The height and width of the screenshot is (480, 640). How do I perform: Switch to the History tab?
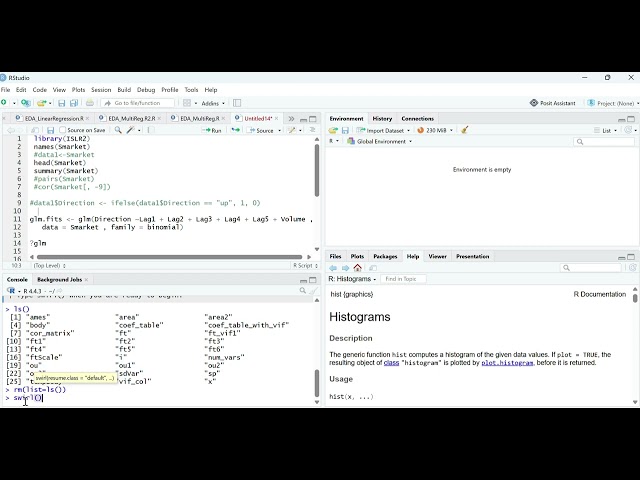point(382,118)
